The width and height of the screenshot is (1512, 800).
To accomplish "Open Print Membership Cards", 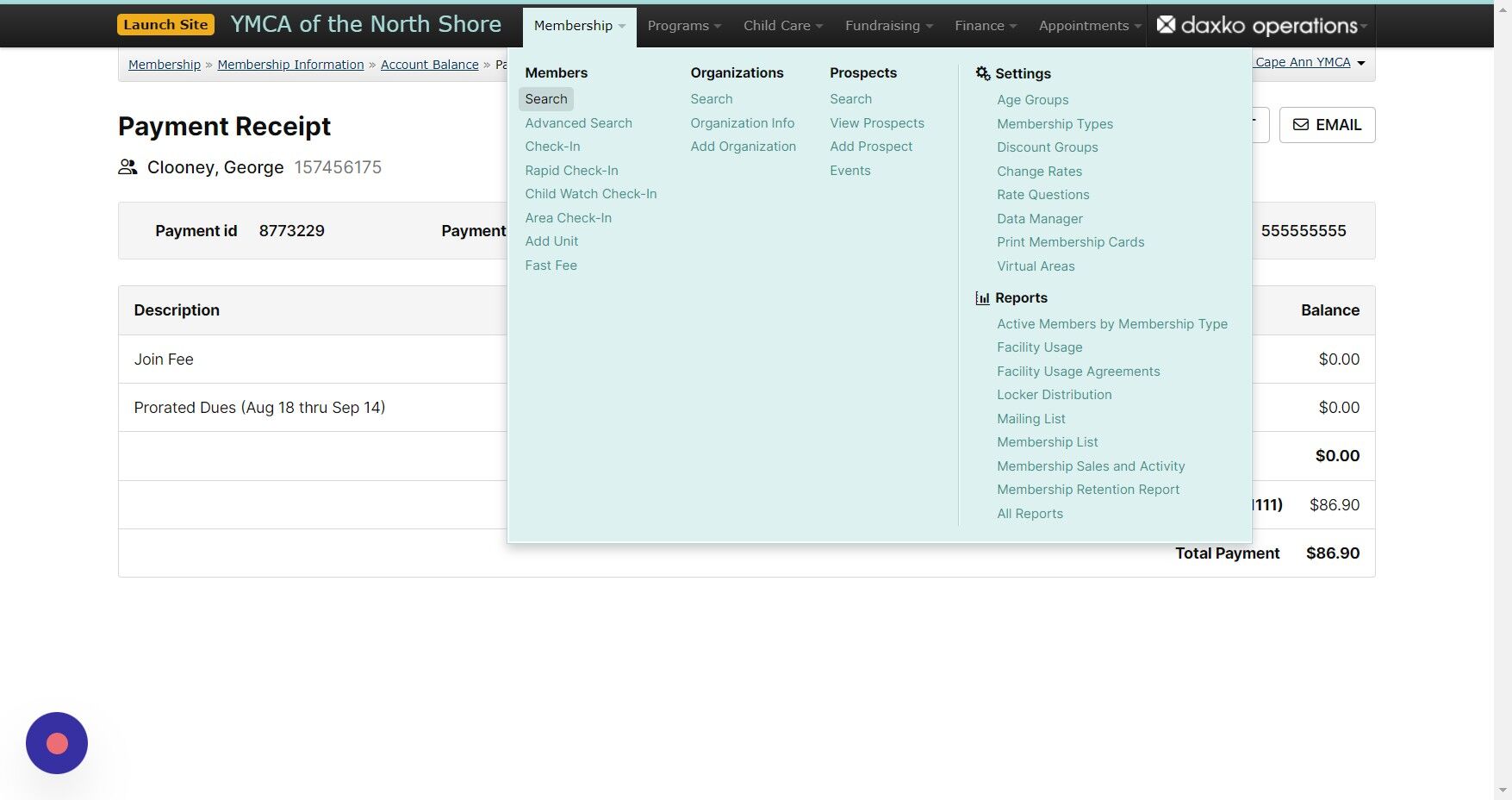I will [1071, 242].
